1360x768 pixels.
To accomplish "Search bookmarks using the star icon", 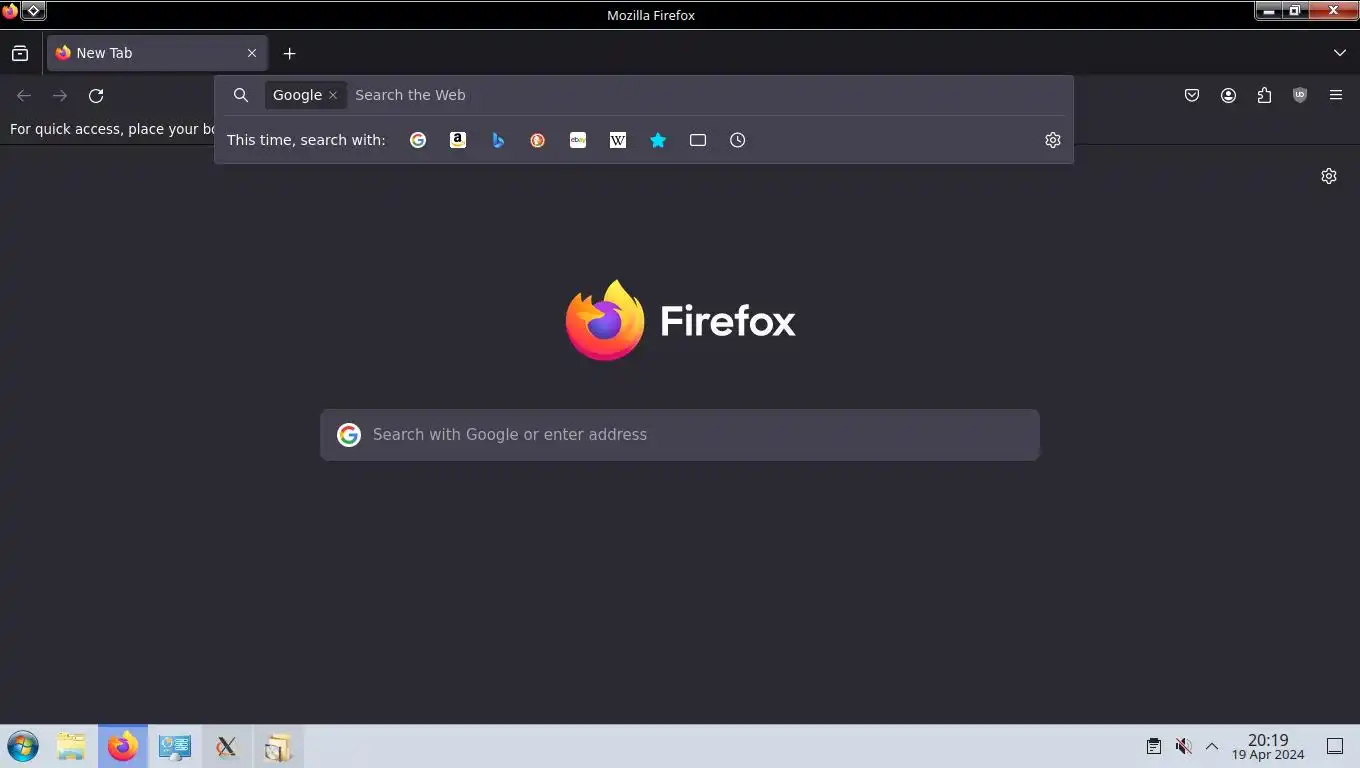I will coord(658,140).
